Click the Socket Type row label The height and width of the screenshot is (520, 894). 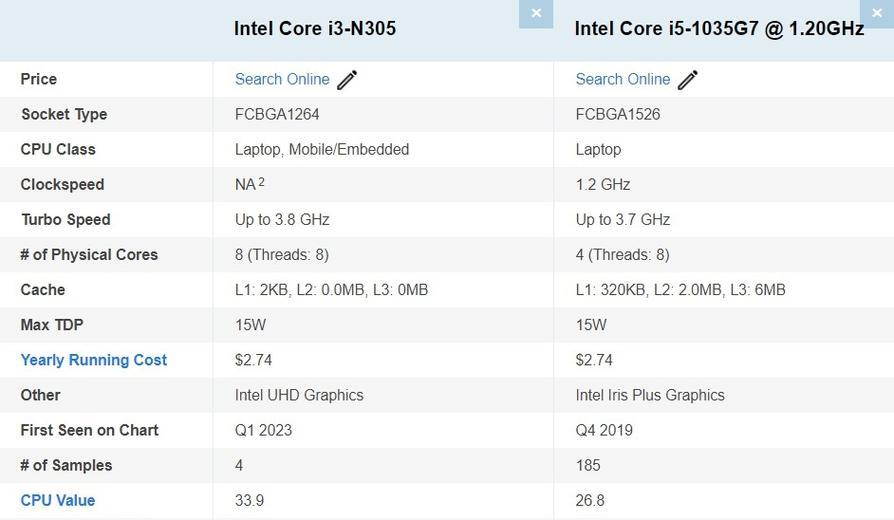click(64, 114)
